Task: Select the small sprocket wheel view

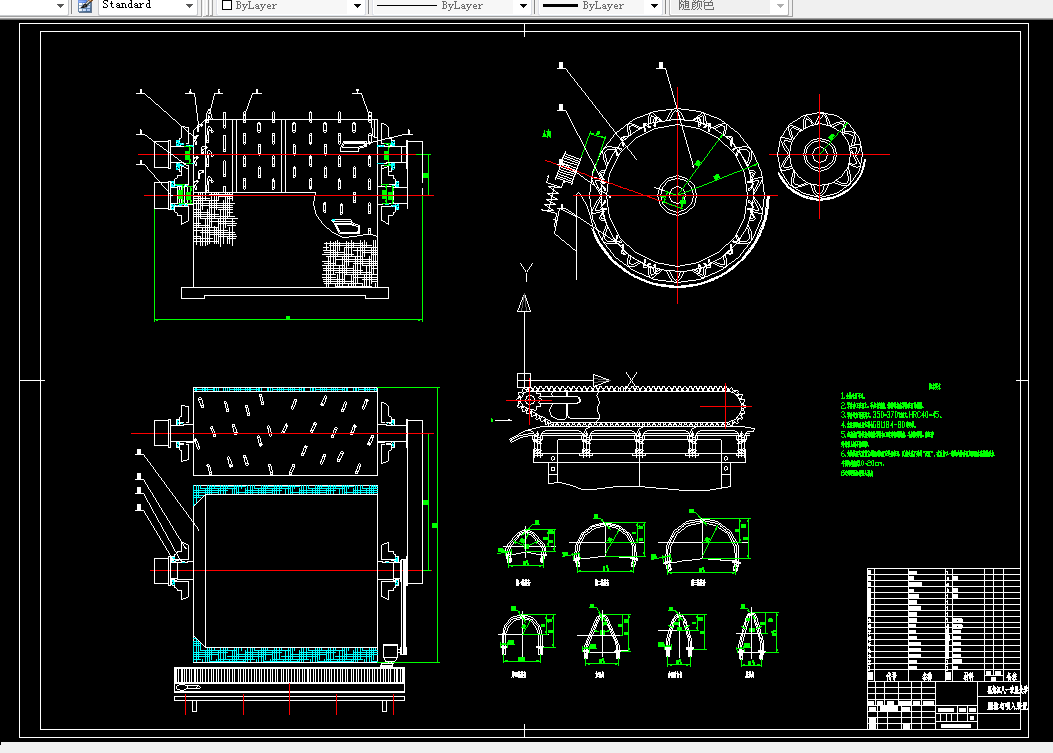Action: (820, 155)
